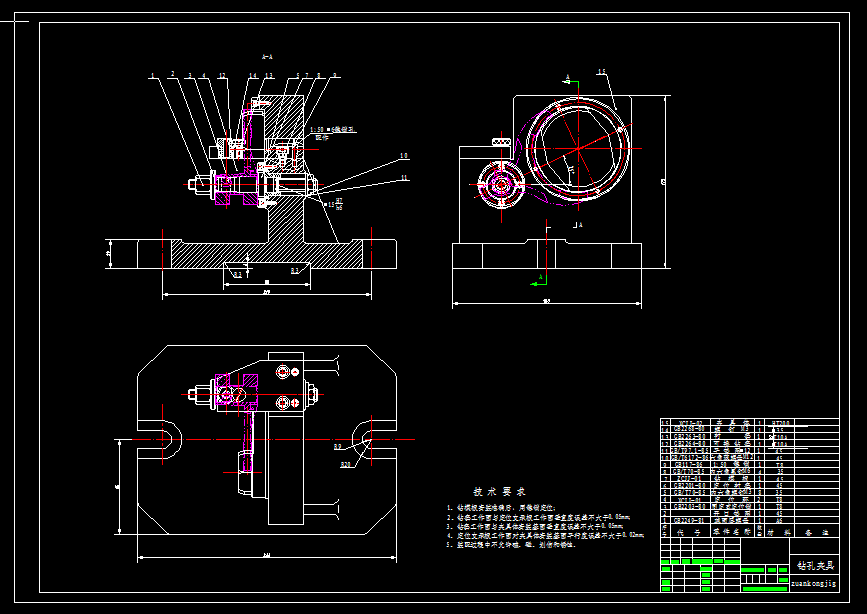Screen dimensions: 867x614
Task: Click the '代 号' parts list header
Action: pos(688,532)
